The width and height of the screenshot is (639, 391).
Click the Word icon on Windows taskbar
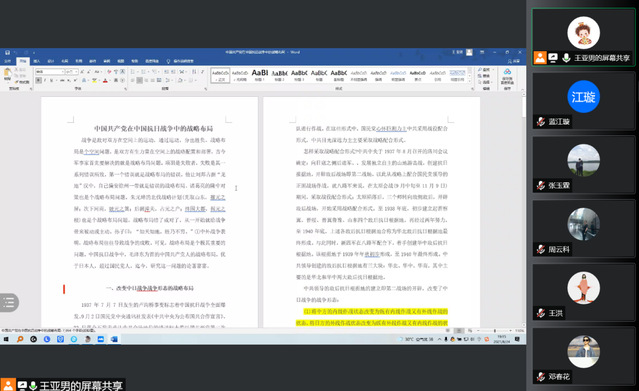pos(114,339)
